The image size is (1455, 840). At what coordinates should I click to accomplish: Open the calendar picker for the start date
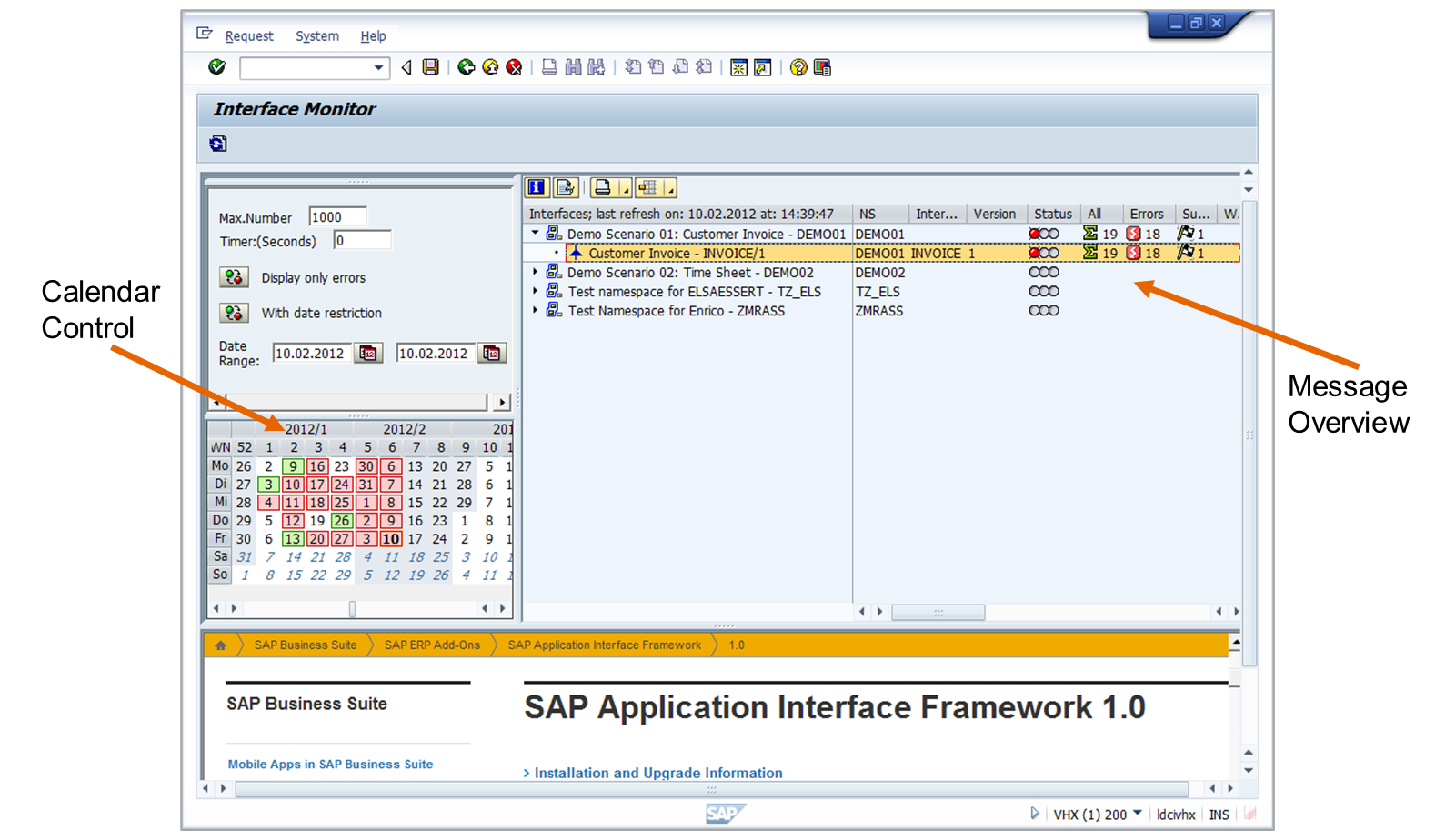368,354
